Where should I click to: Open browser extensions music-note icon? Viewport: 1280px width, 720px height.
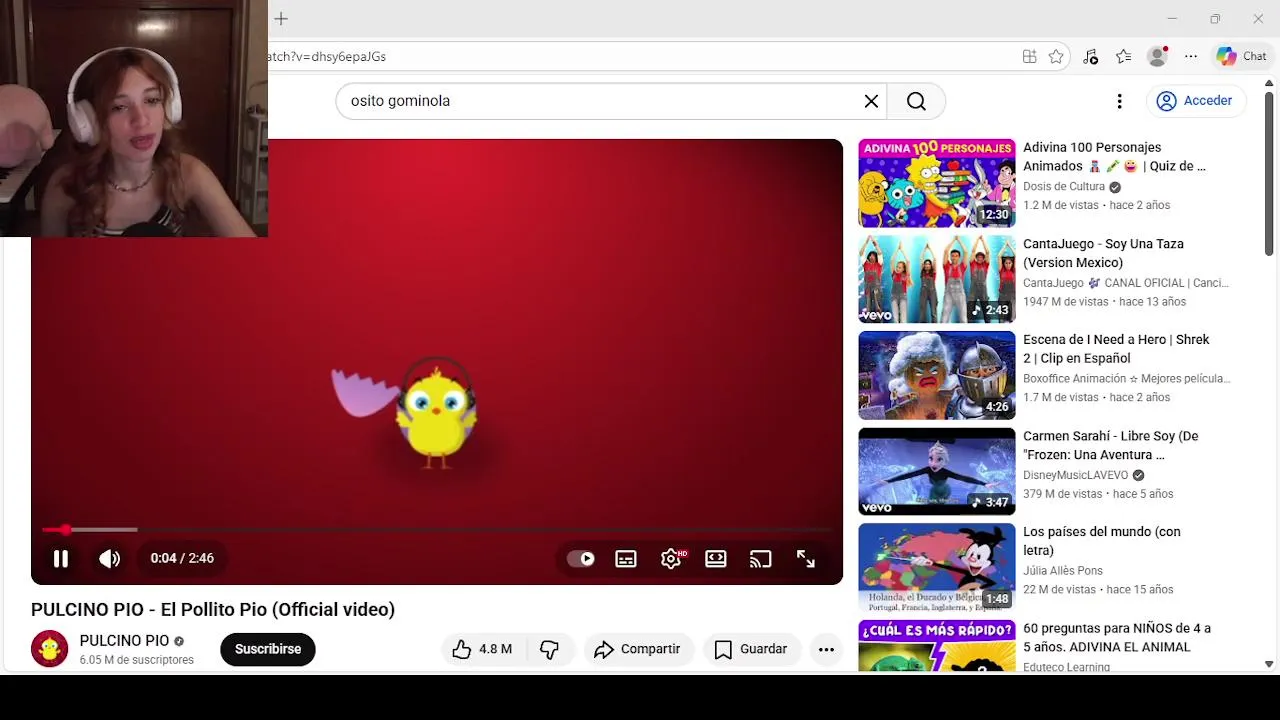click(1091, 57)
